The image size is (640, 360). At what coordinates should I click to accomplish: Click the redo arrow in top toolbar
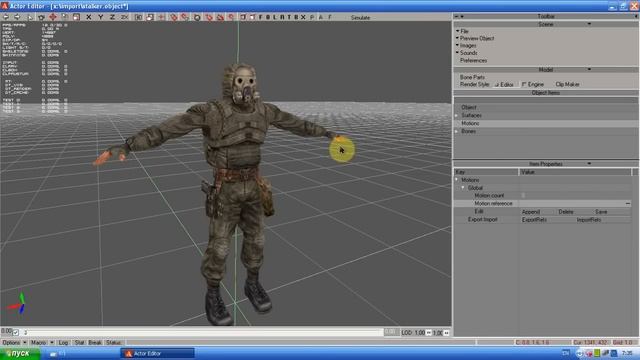pos(17,17)
